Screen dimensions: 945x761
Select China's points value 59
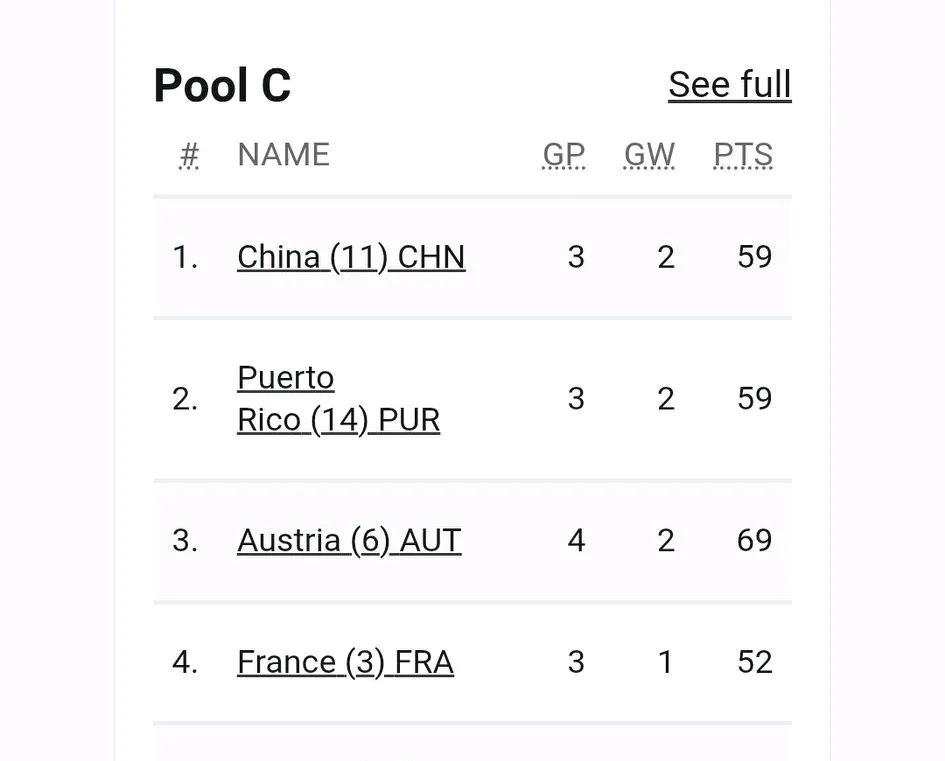point(755,257)
